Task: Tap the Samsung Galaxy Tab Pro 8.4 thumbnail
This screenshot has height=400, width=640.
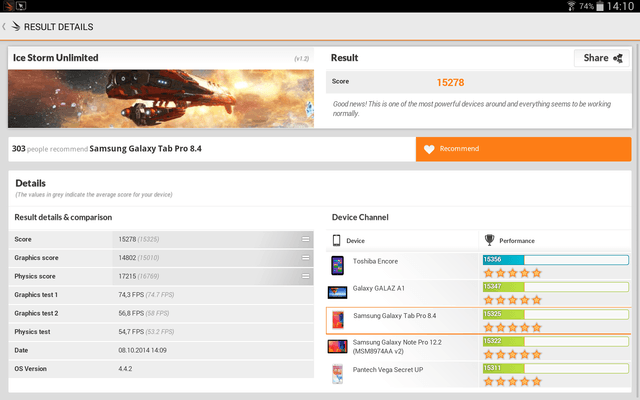Action: 338,320
